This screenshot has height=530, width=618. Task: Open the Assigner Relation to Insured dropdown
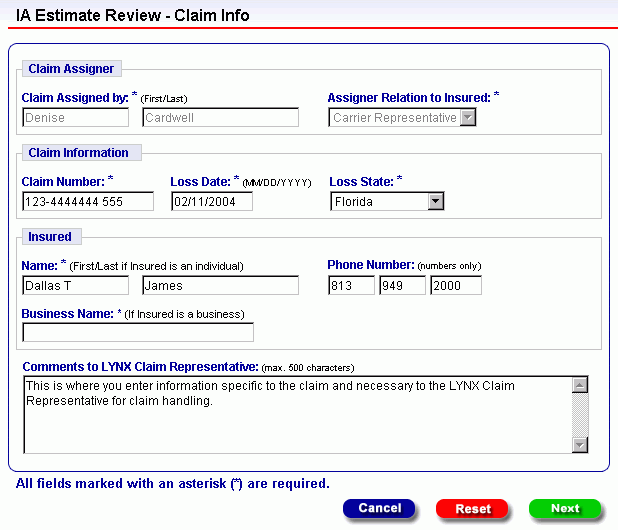pos(402,117)
